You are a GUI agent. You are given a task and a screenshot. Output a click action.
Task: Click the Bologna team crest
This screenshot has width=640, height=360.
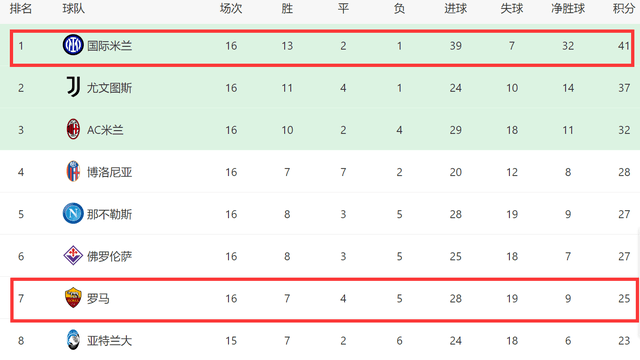[x=73, y=171]
